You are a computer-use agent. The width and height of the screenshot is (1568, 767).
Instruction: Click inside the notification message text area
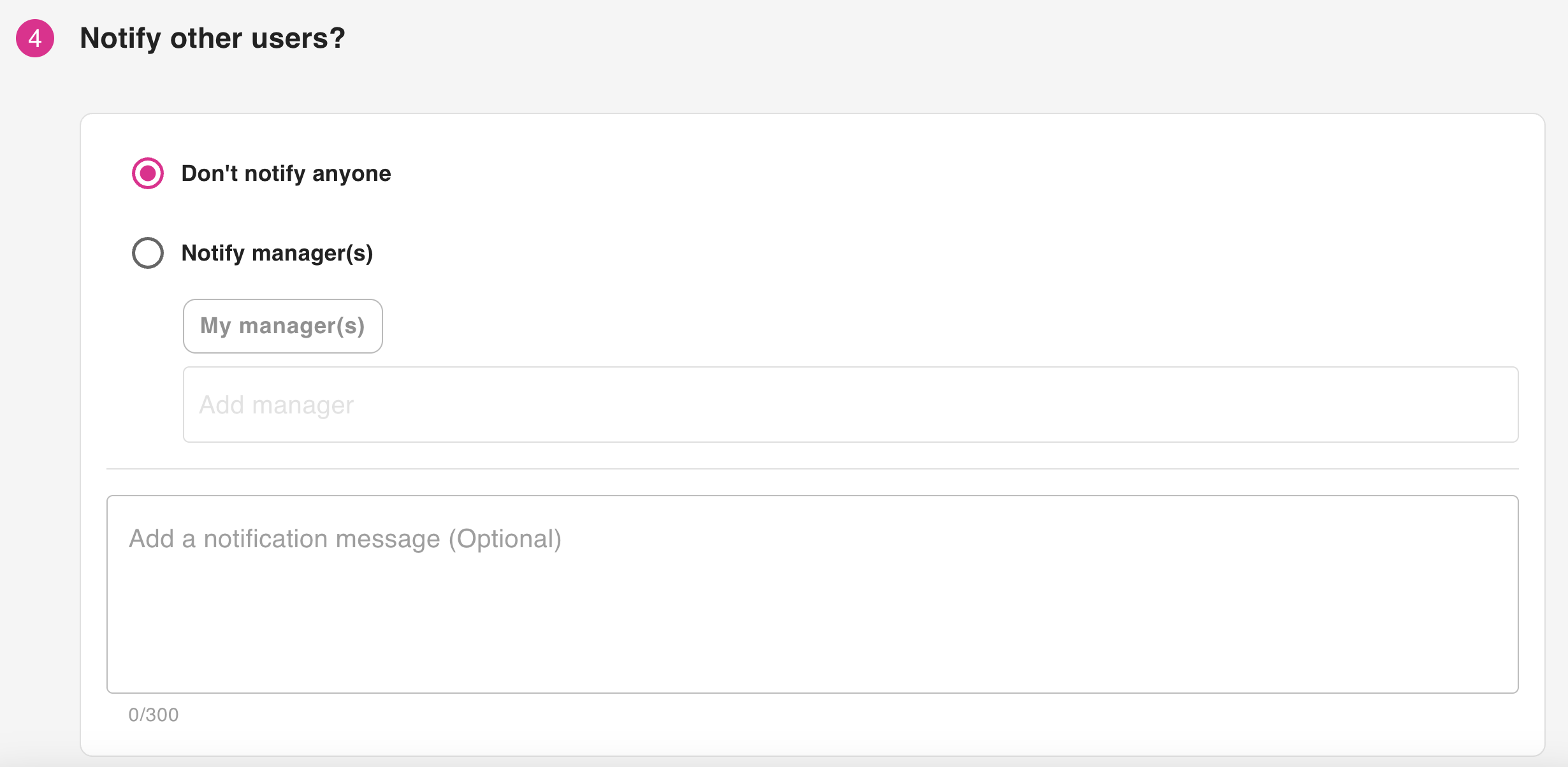812,594
